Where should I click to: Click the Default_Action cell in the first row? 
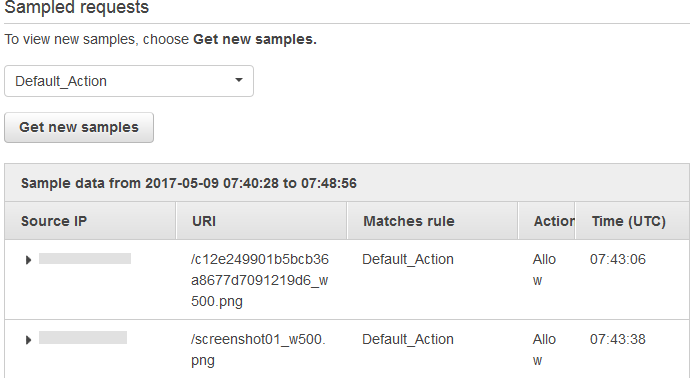(x=408, y=259)
